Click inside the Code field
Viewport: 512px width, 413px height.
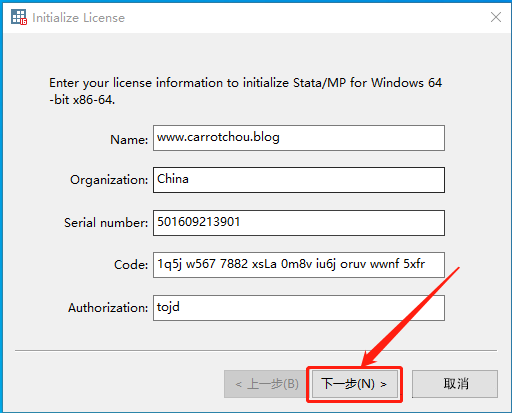299,265
